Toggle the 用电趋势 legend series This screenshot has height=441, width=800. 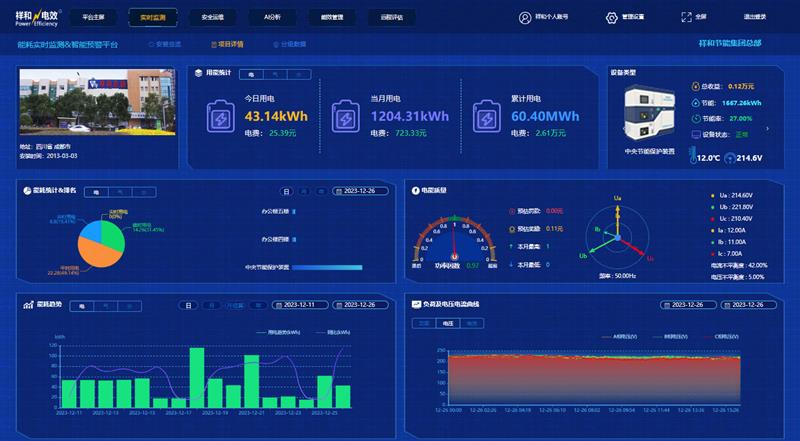(279, 331)
